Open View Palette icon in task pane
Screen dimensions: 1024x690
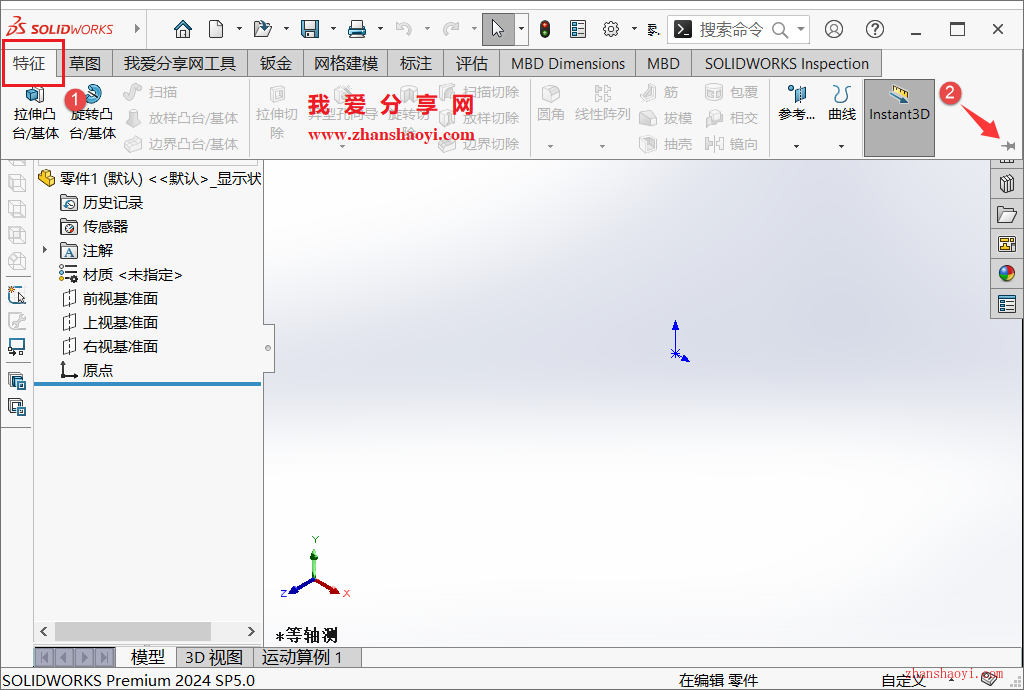click(x=1007, y=244)
